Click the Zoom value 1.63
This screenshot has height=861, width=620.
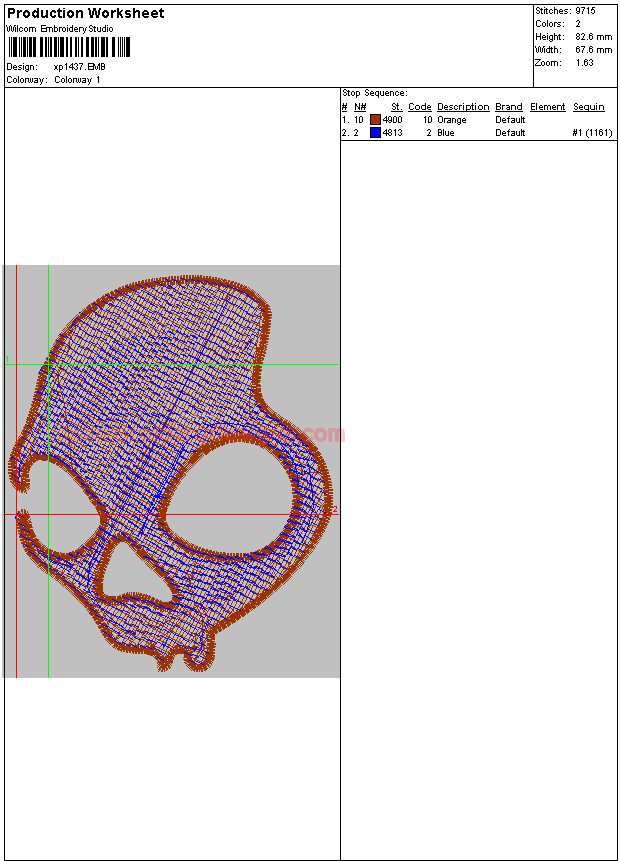coord(584,63)
